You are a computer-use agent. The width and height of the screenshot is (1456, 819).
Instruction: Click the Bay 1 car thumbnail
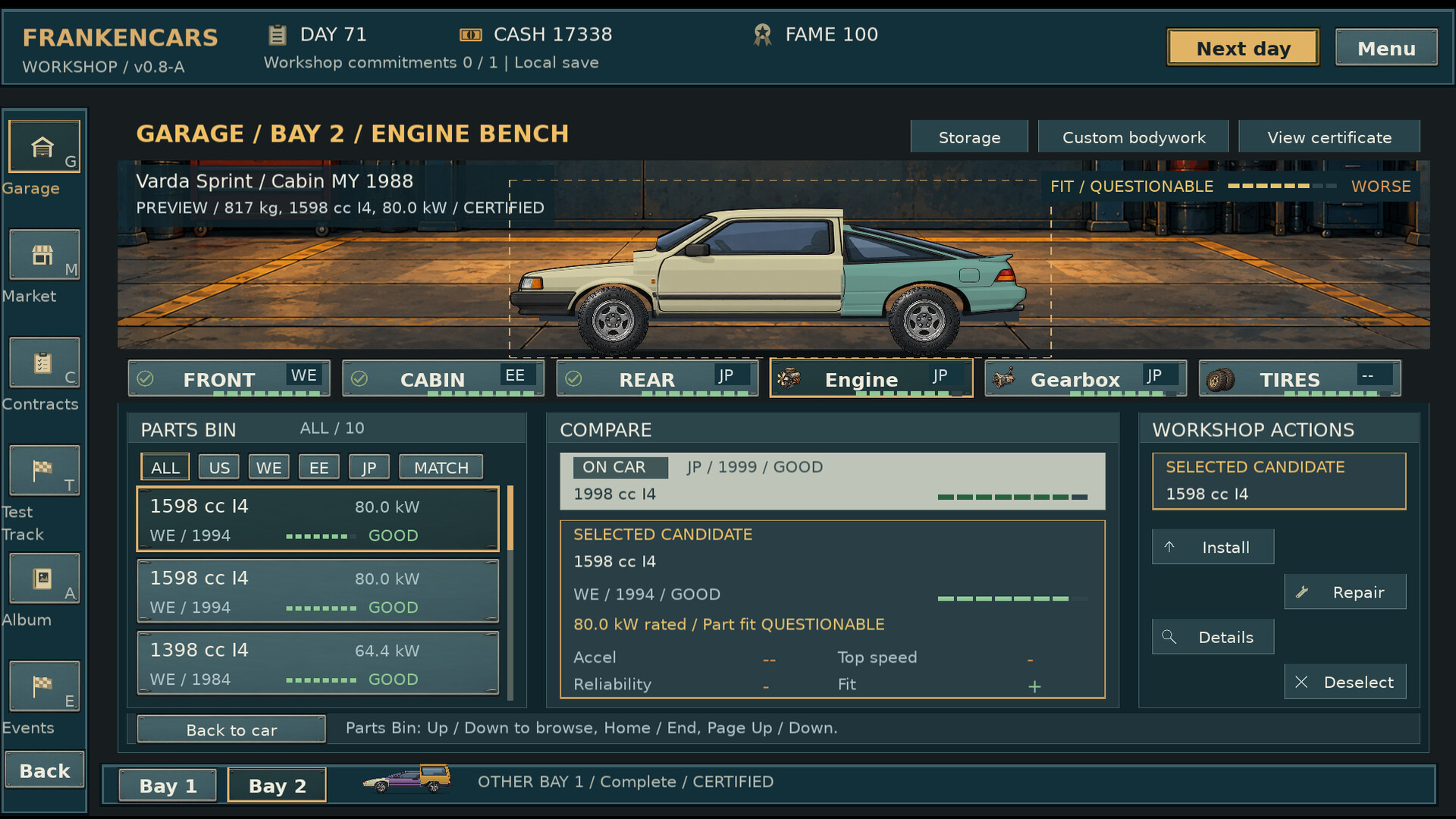point(407,779)
